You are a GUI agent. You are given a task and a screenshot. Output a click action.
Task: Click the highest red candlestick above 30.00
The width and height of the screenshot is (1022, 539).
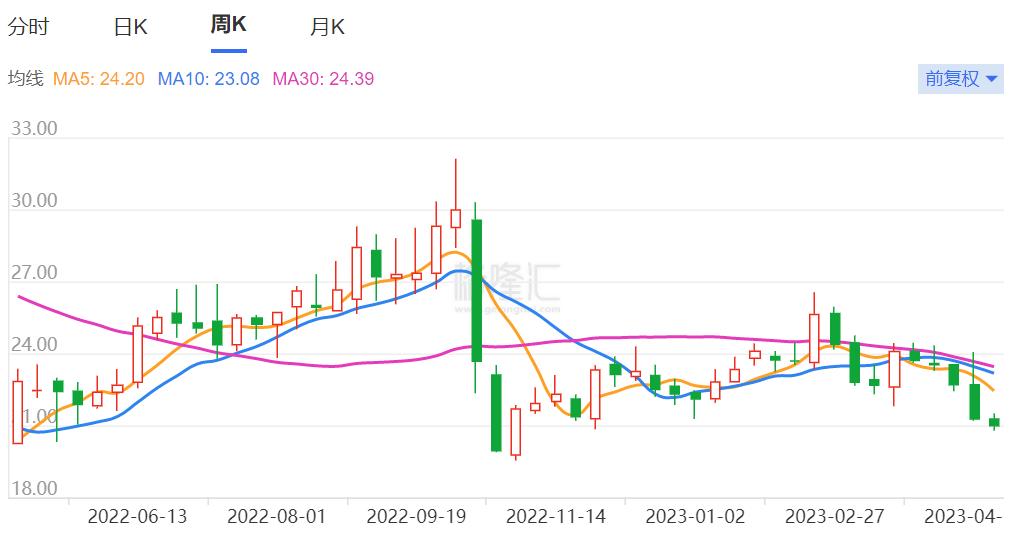click(456, 218)
